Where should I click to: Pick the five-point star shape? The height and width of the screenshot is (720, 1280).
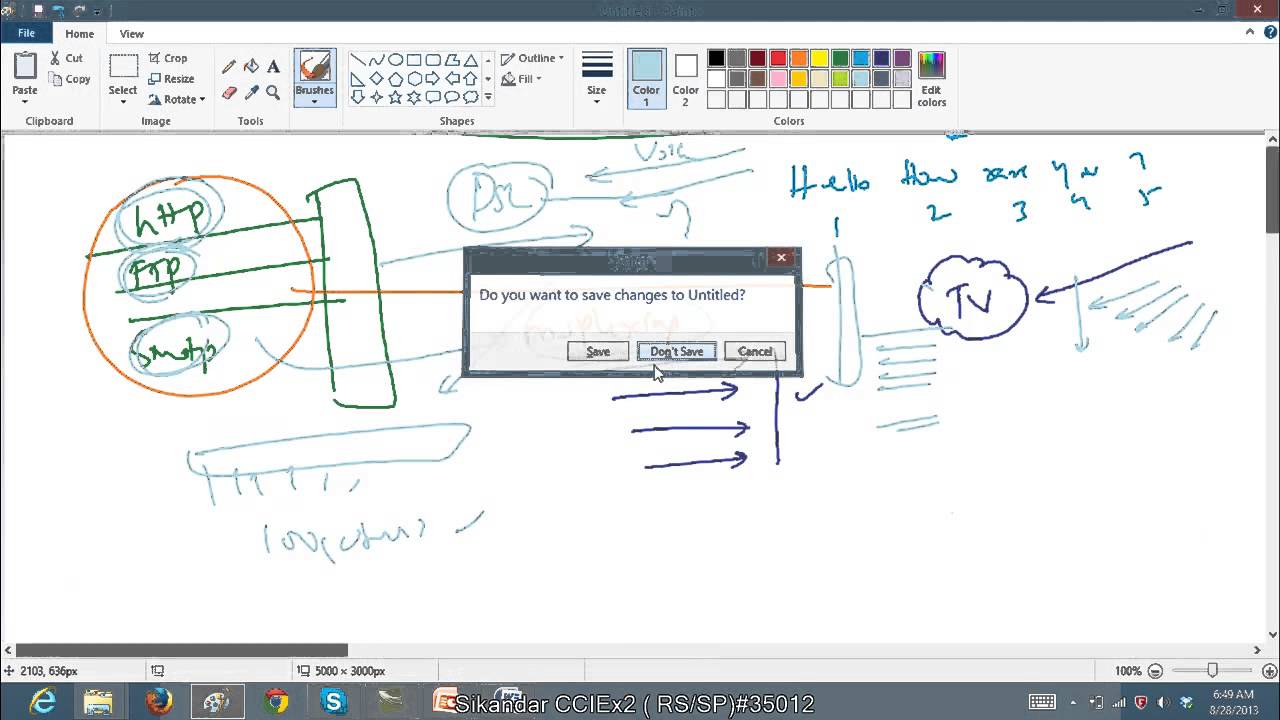click(x=395, y=97)
